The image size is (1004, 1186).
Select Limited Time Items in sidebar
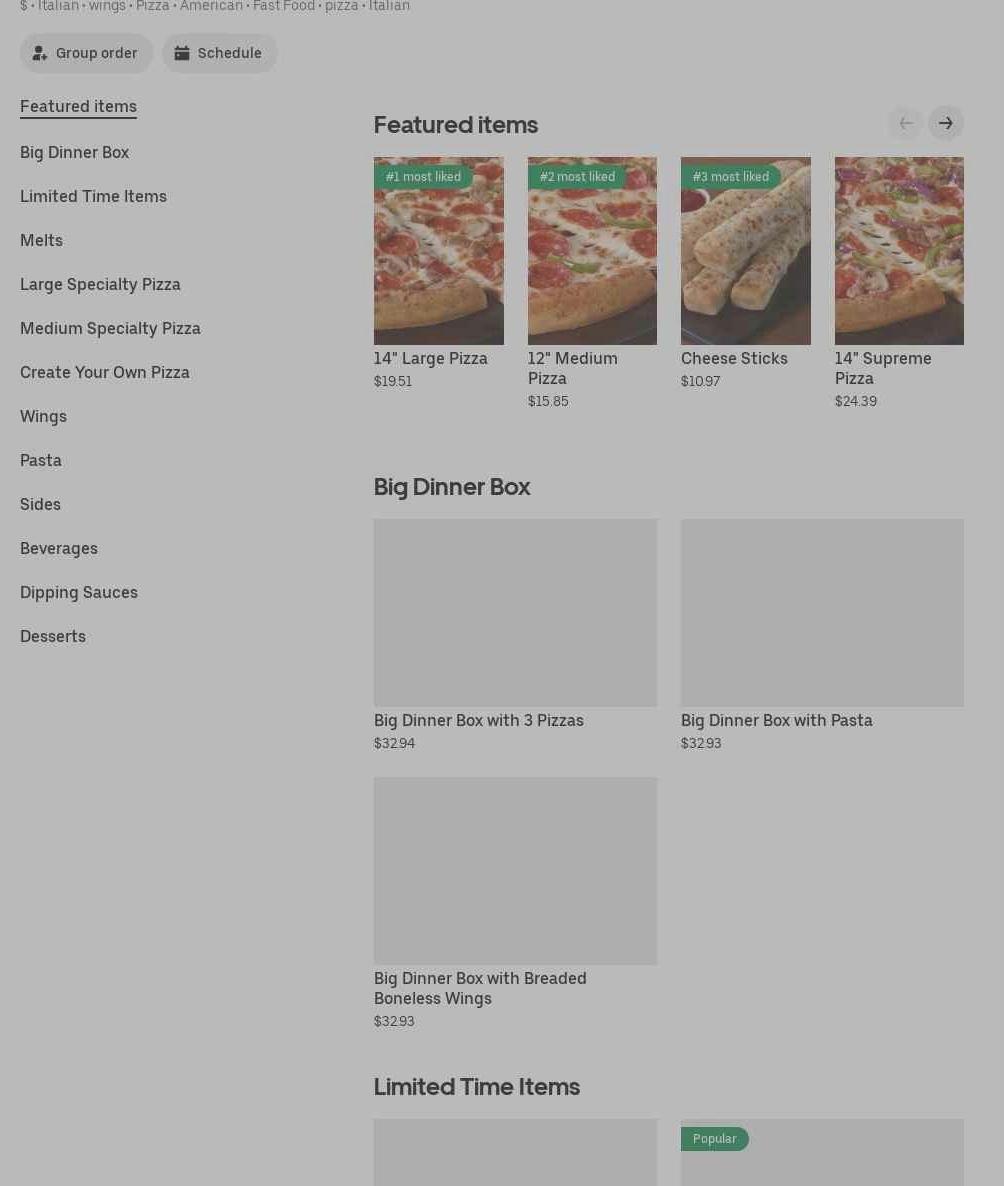click(x=93, y=196)
